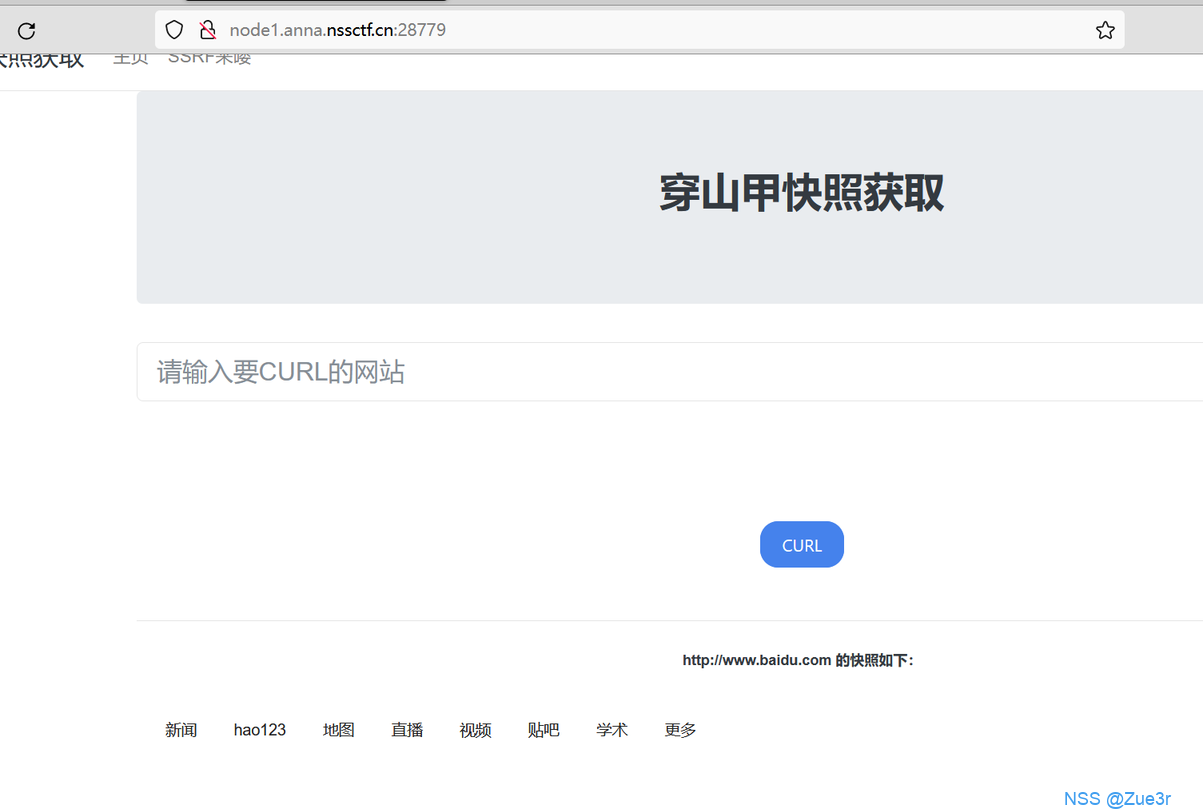Open the SSRF navigation link
Screen dimensions: 1203x809
pyautogui.click(x=209, y=59)
